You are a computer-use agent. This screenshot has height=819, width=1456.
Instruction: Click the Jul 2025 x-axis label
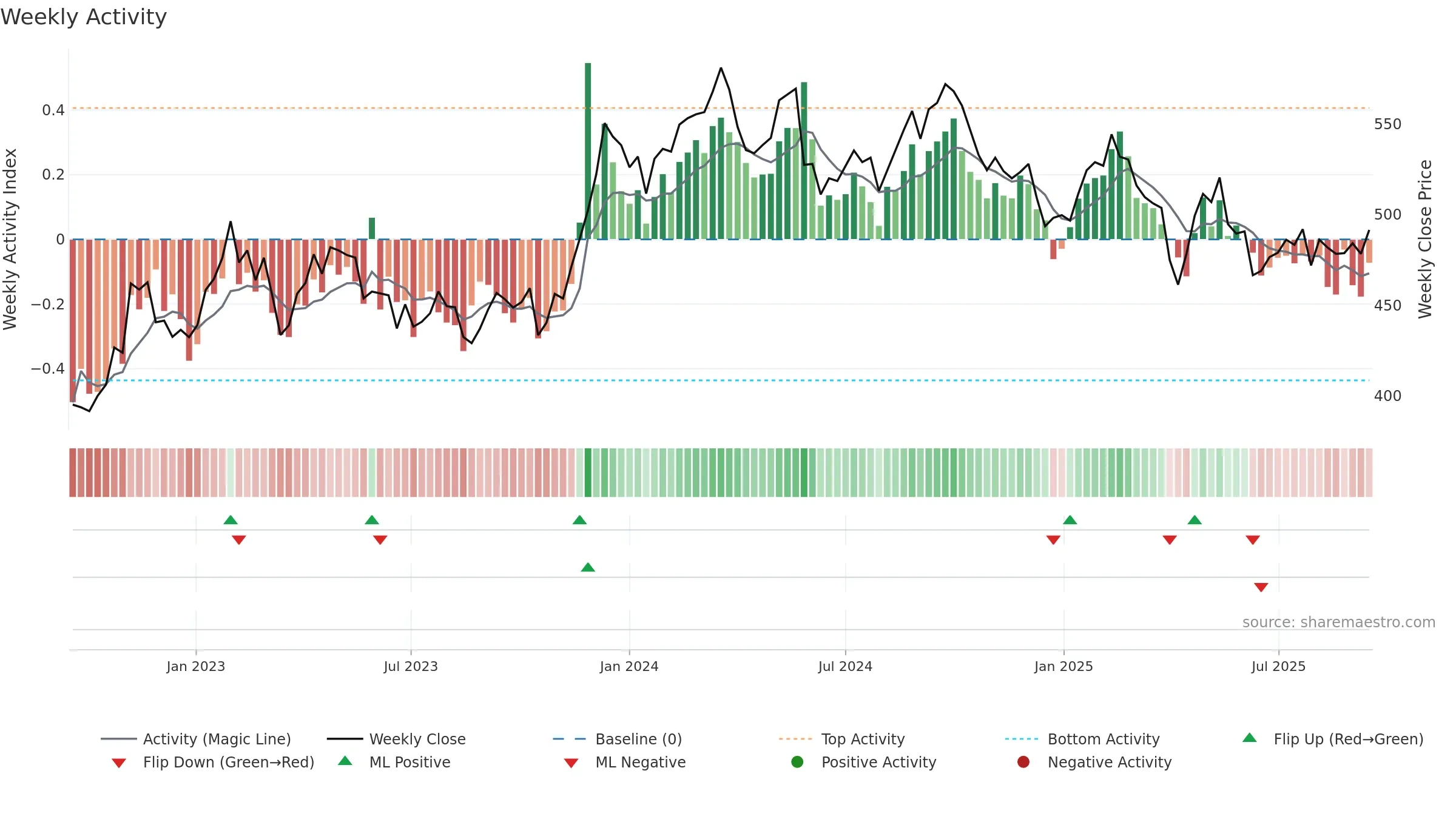click(x=1278, y=666)
